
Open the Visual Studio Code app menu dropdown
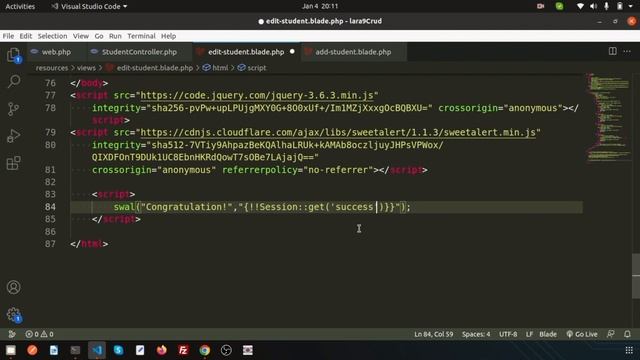tap(89, 7)
